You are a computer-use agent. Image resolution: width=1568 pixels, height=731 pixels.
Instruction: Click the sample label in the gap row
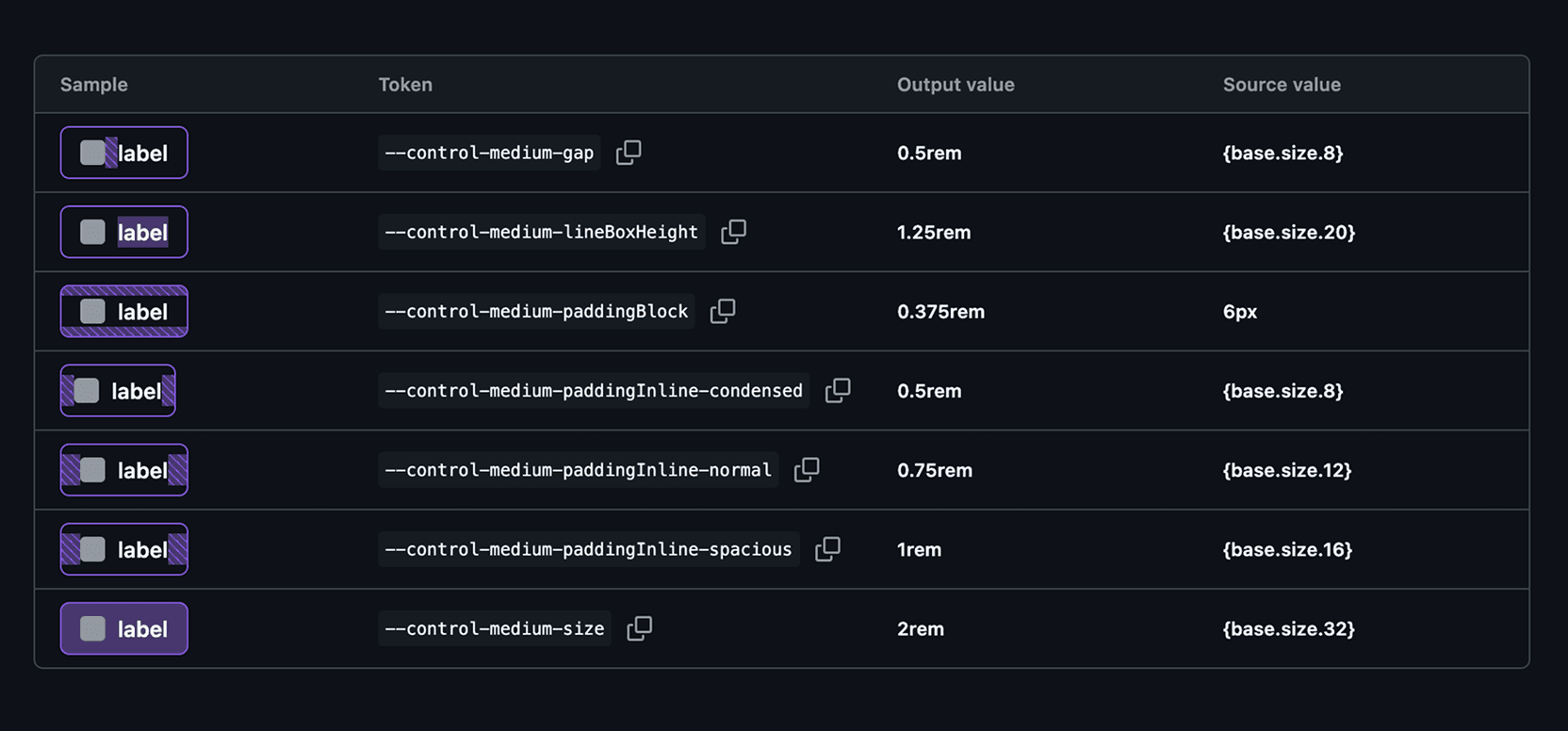pyautogui.click(x=124, y=153)
